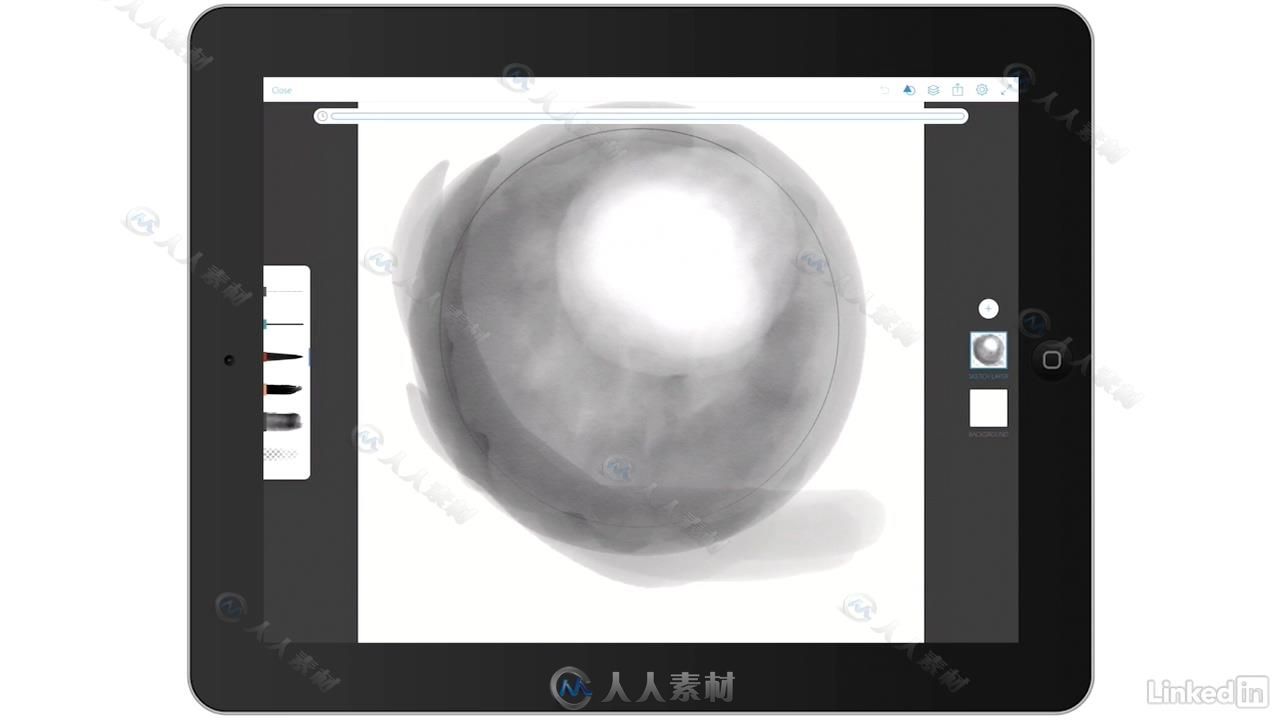Tap the full-screen arrows icon
The width and height of the screenshot is (1282, 720).
(1006, 90)
